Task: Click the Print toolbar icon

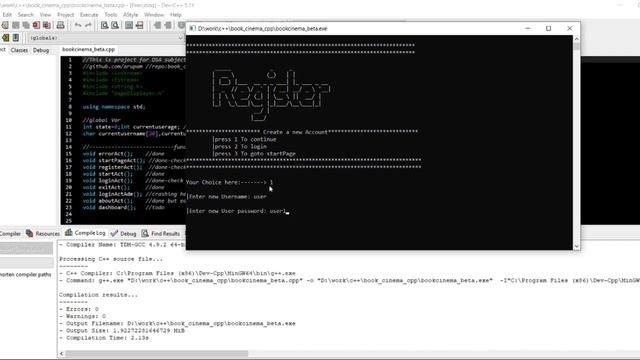Action: 60,25
